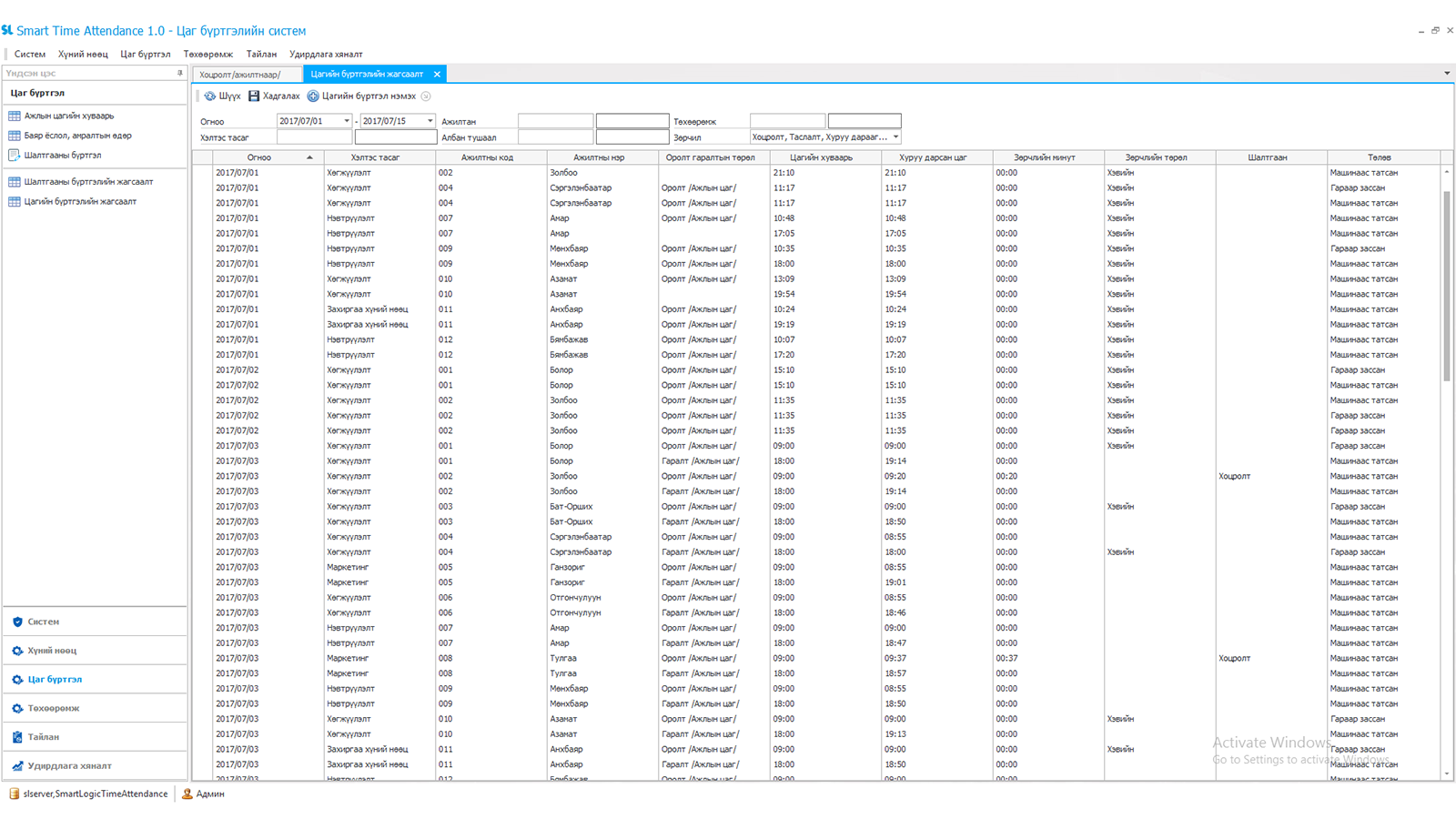Image resolution: width=1456 pixels, height=819 pixels.
Task: Click the Шүүх filter icon
Action: click(x=209, y=96)
